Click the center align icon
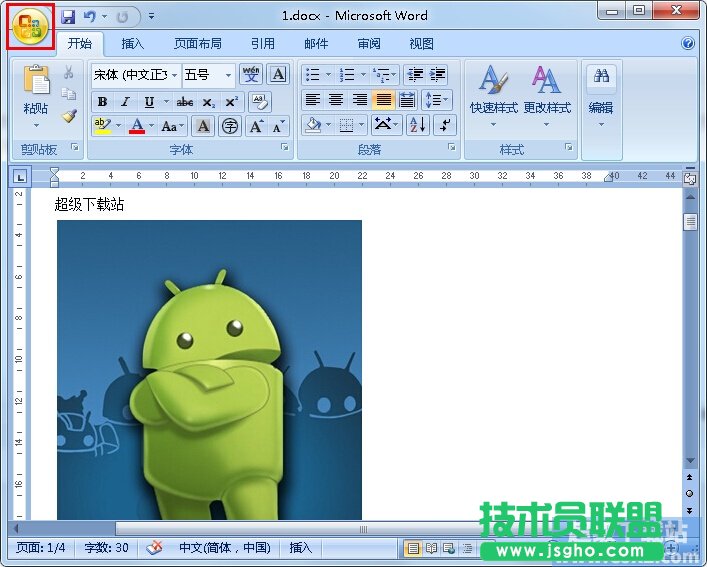The height and width of the screenshot is (567, 707). click(336, 100)
